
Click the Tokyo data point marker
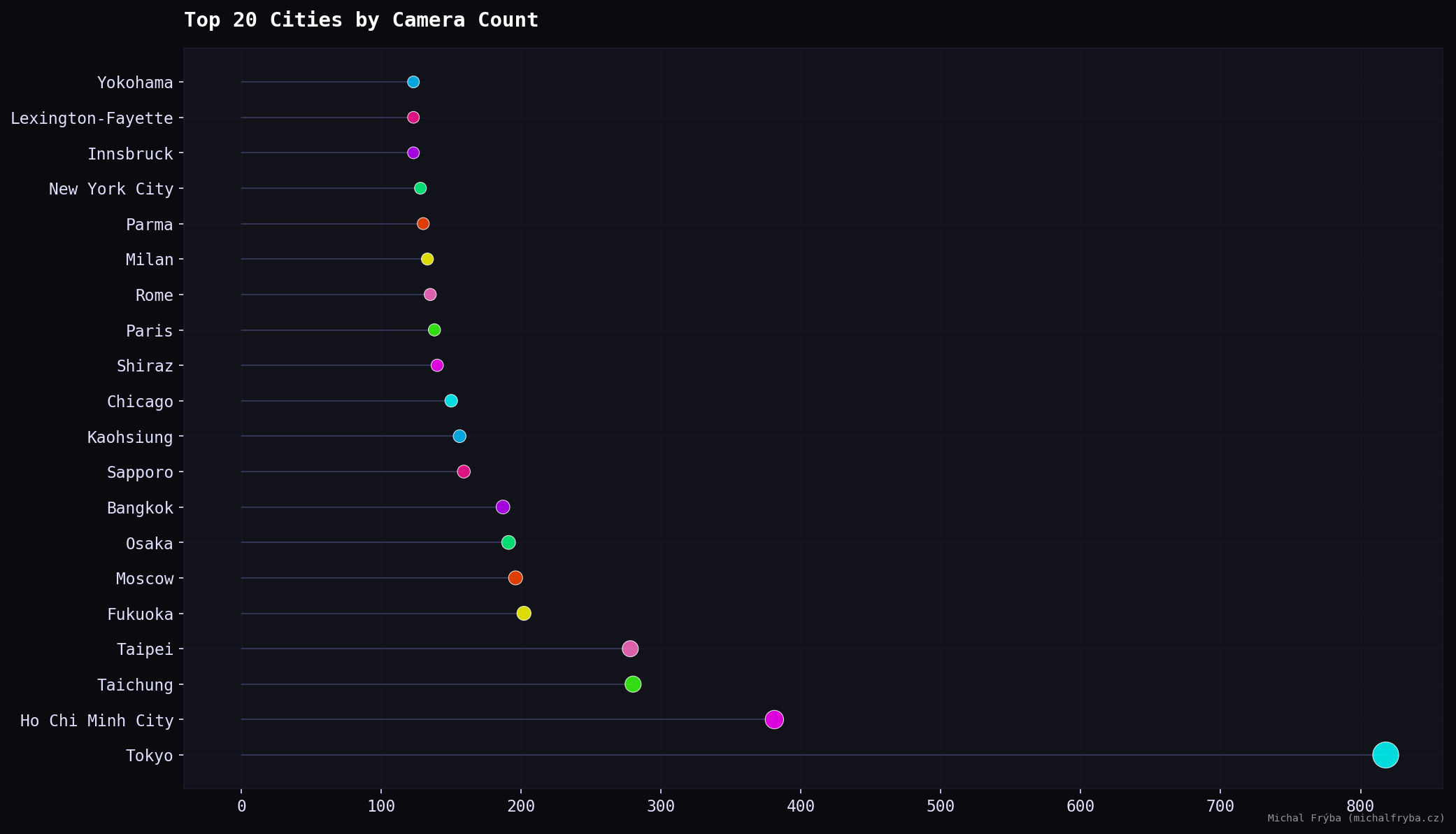(1385, 755)
